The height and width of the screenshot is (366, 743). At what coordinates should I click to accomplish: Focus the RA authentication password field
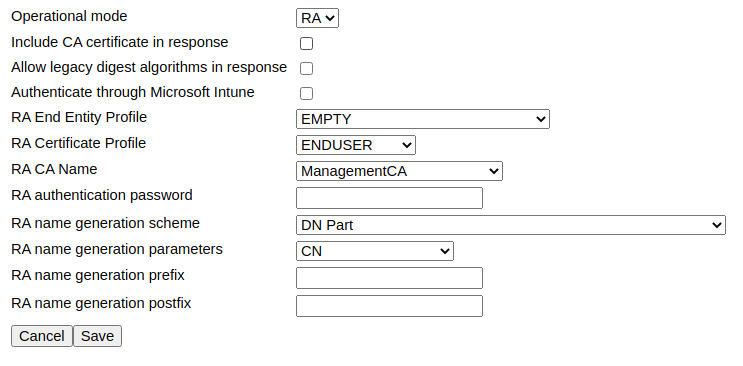click(x=389, y=198)
